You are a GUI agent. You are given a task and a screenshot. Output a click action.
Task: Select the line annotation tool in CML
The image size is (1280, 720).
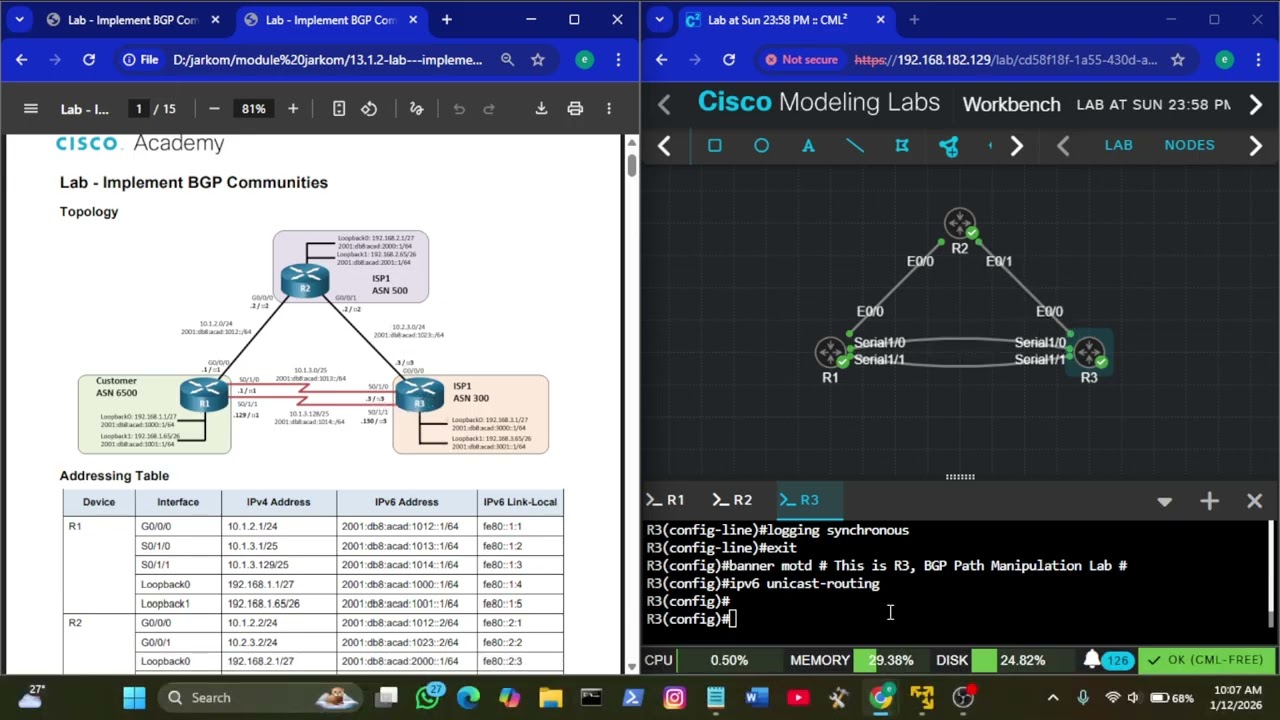pos(855,146)
